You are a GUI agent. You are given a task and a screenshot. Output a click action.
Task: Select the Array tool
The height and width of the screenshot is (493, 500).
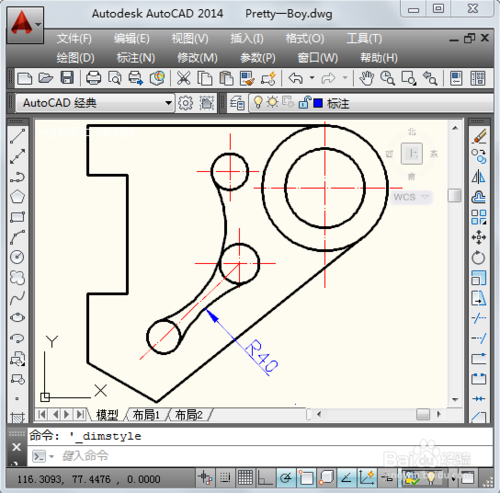[x=479, y=217]
